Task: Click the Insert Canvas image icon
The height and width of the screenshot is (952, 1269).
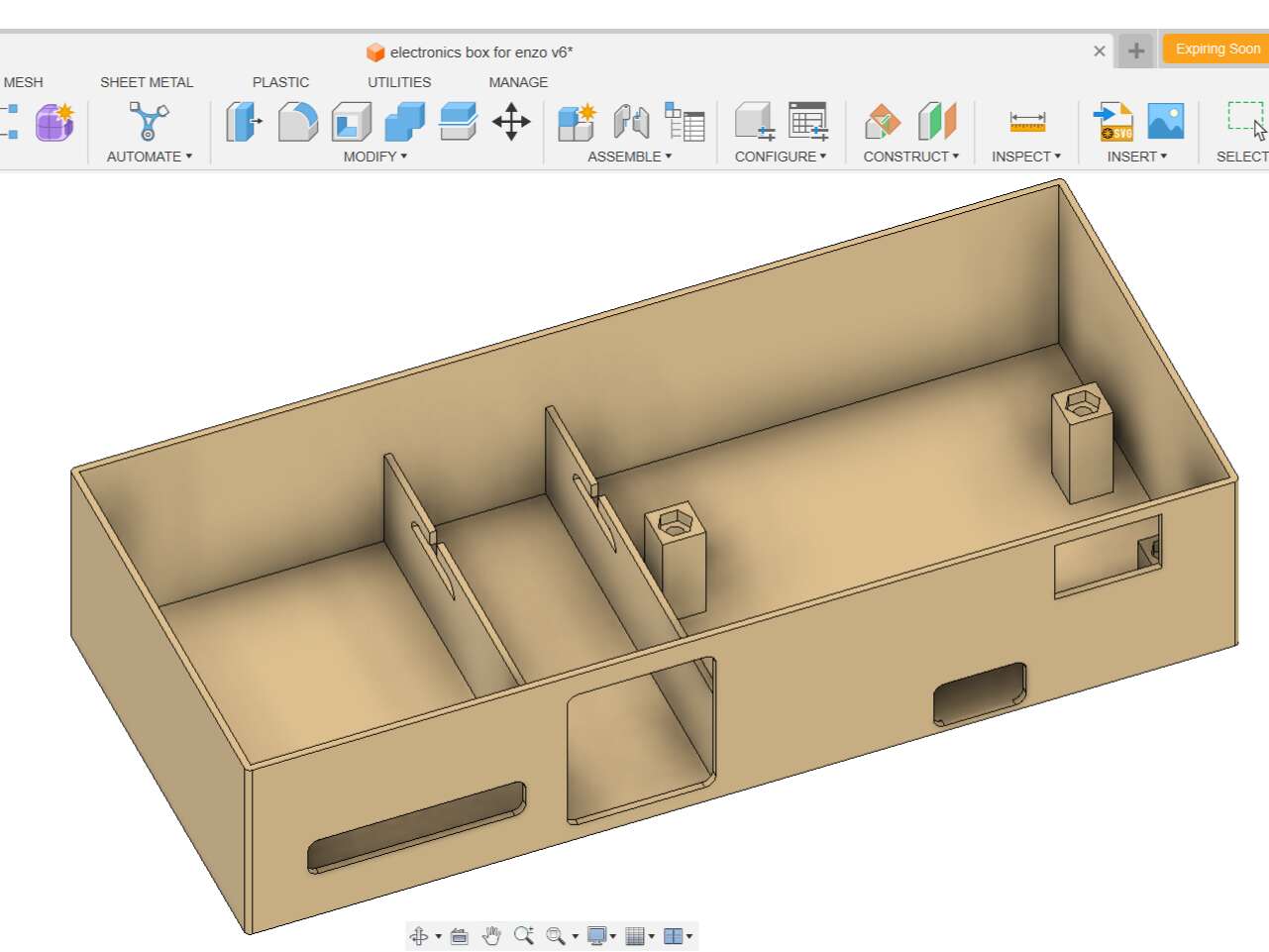Action: [x=1166, y=122]
